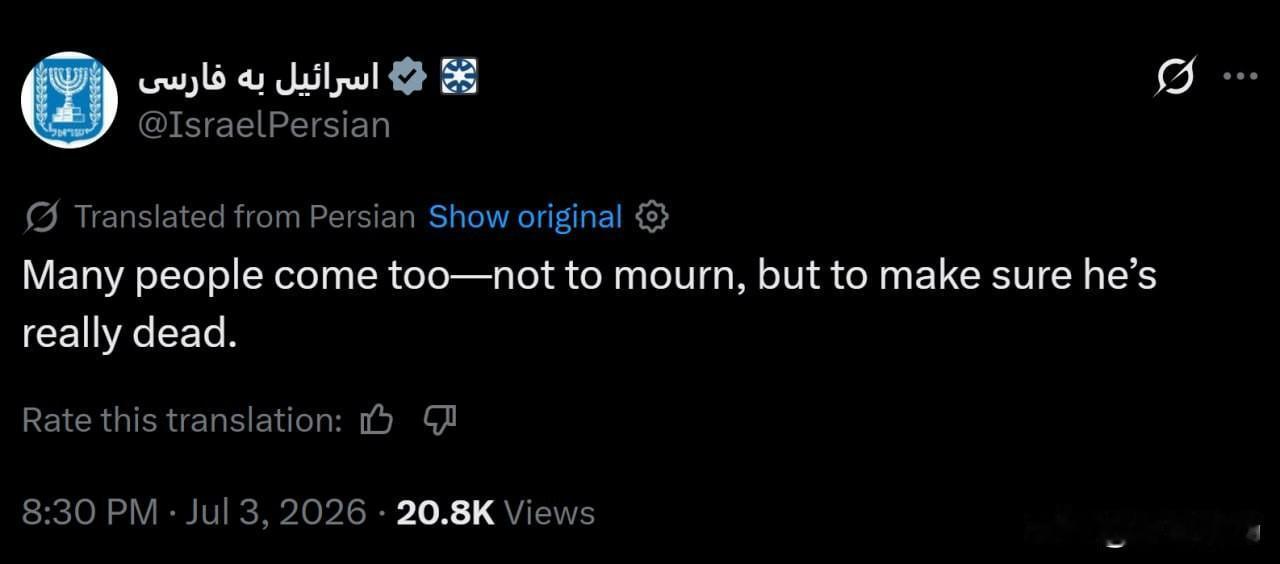The image size is (1280, 564).
Task: Click the Rate this translation label
Action: pos(182,420)
